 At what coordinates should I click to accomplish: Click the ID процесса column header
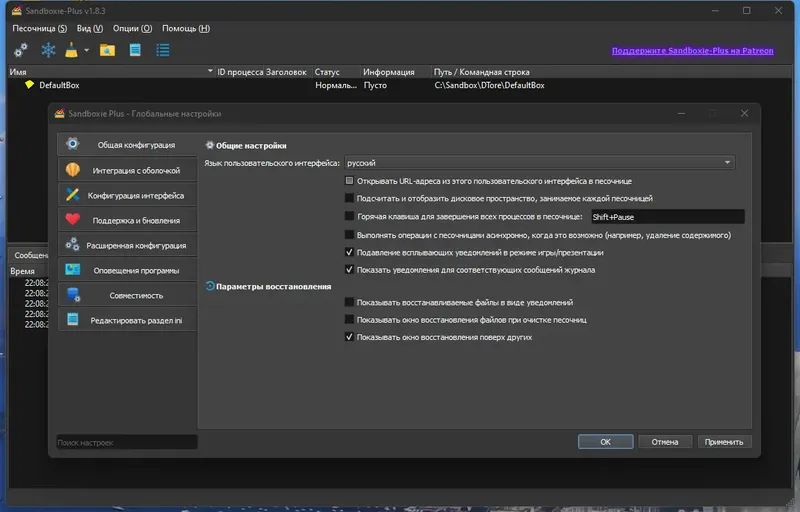pyautogui.click(x=241, y=72)
